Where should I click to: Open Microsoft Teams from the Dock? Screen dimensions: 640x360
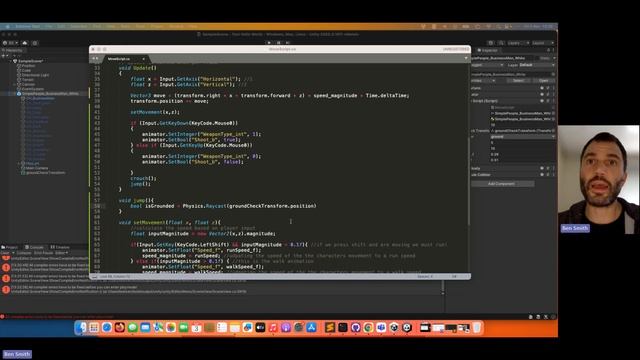pyautogui.click(x=381, y=327)
